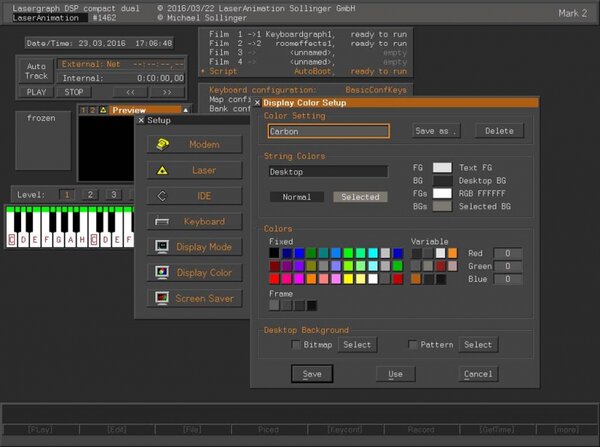Image resolution: width=600 pixels, height=447 pixels.
Task: Pick the yellow fixed color swatch
Action: click(x=348, y=279)
